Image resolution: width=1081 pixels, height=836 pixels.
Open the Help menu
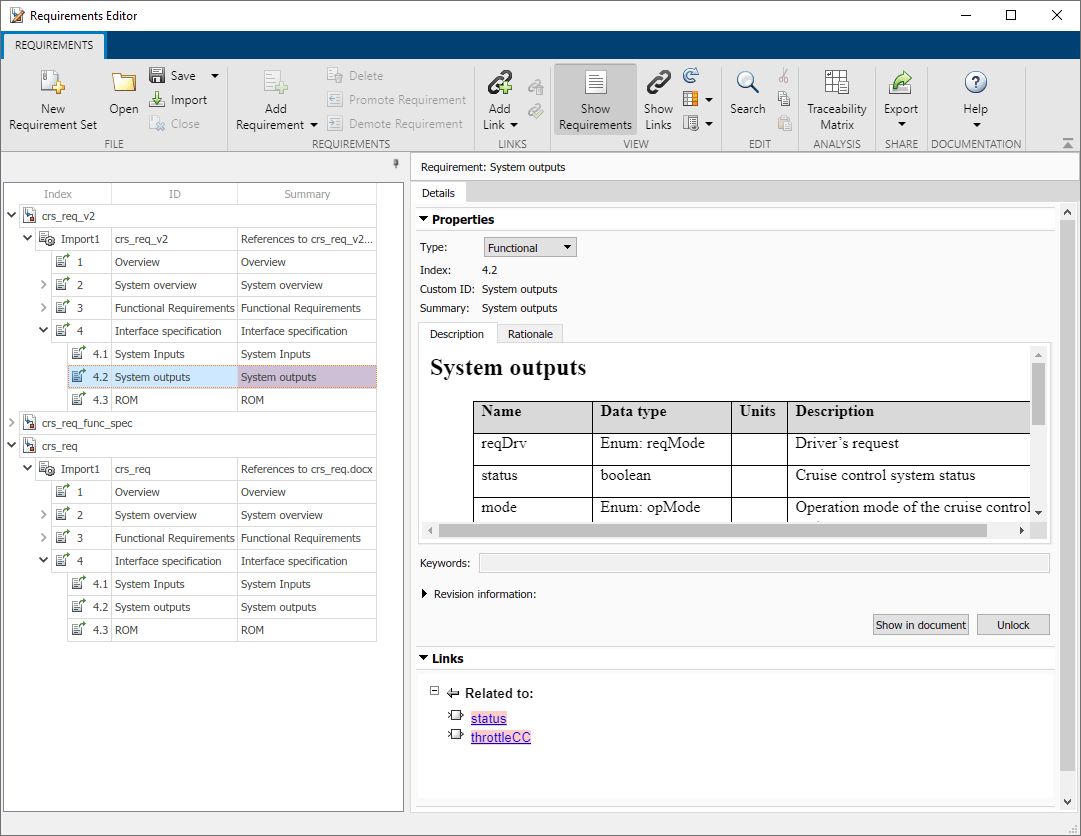pos(976,100)
